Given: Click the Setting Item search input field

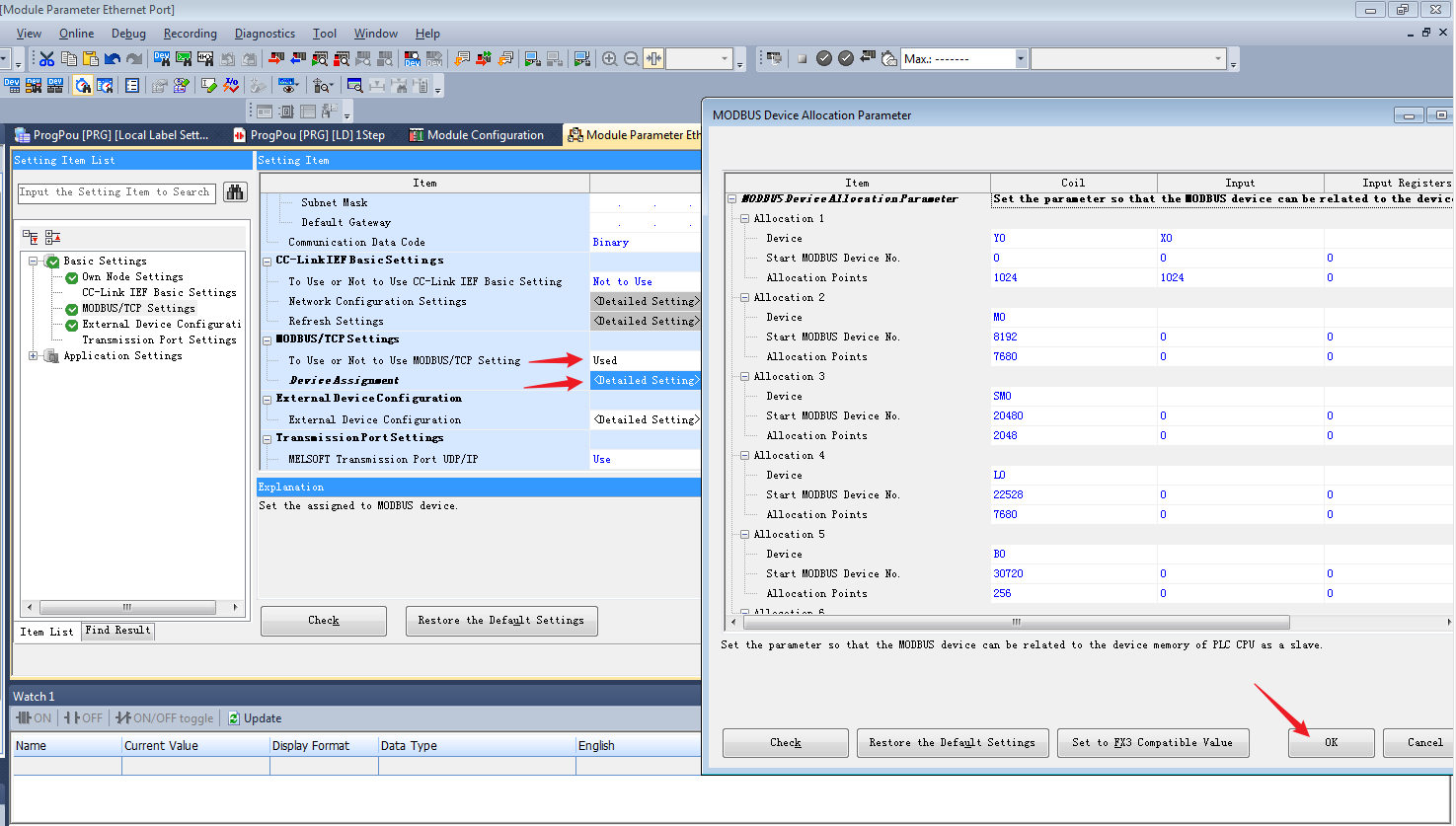Looking at the screenshot, I should (x=116, y=192).
